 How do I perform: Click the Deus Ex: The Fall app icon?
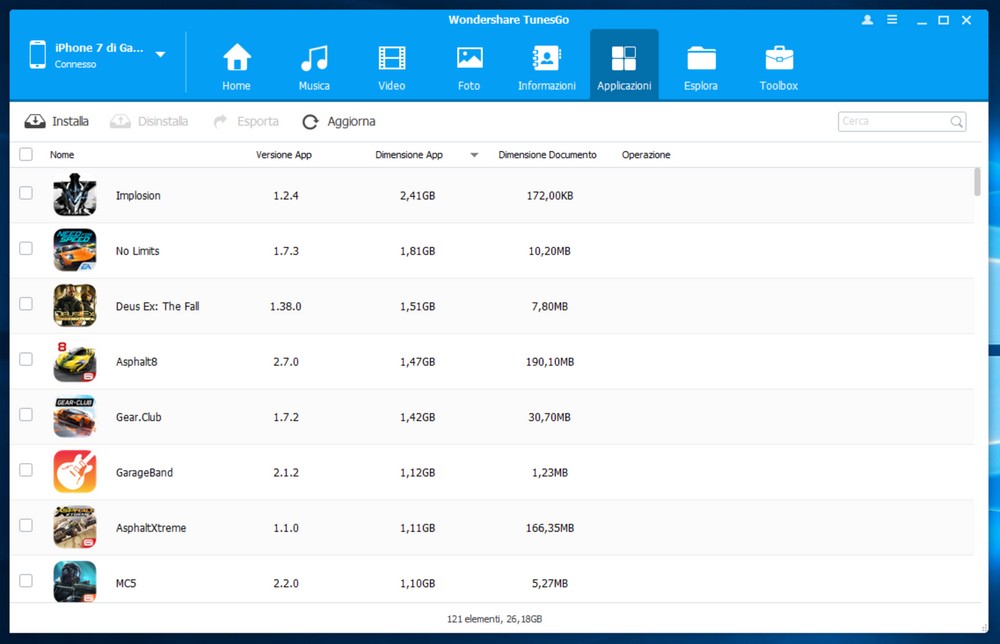(x=75, y=305)
